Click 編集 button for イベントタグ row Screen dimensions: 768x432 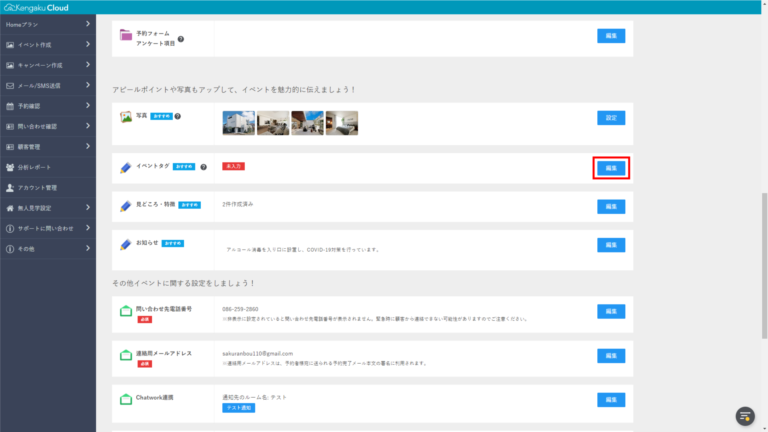tap(610, 168)
